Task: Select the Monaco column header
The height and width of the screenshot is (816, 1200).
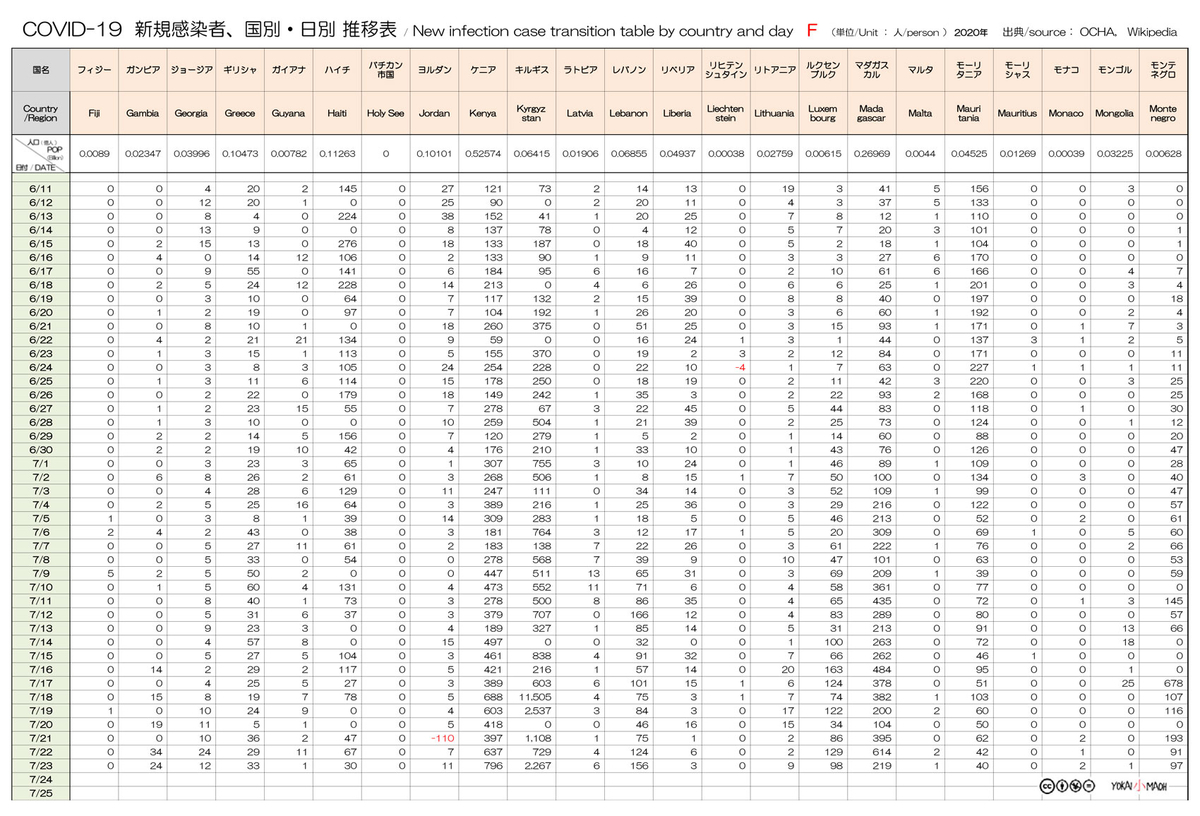Action: point(1065,114)
